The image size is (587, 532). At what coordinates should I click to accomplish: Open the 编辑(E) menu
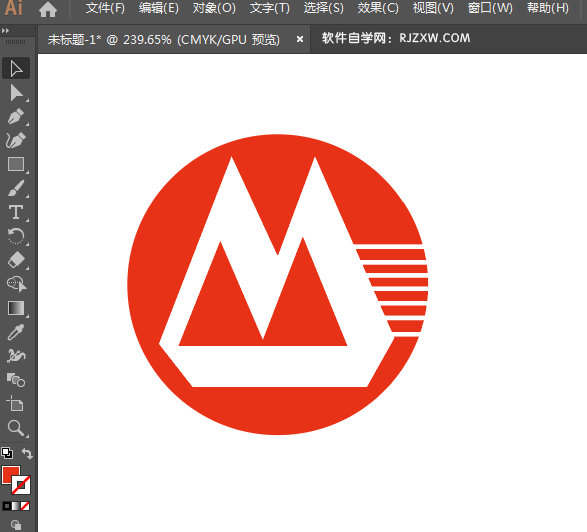tap(159, 8)
